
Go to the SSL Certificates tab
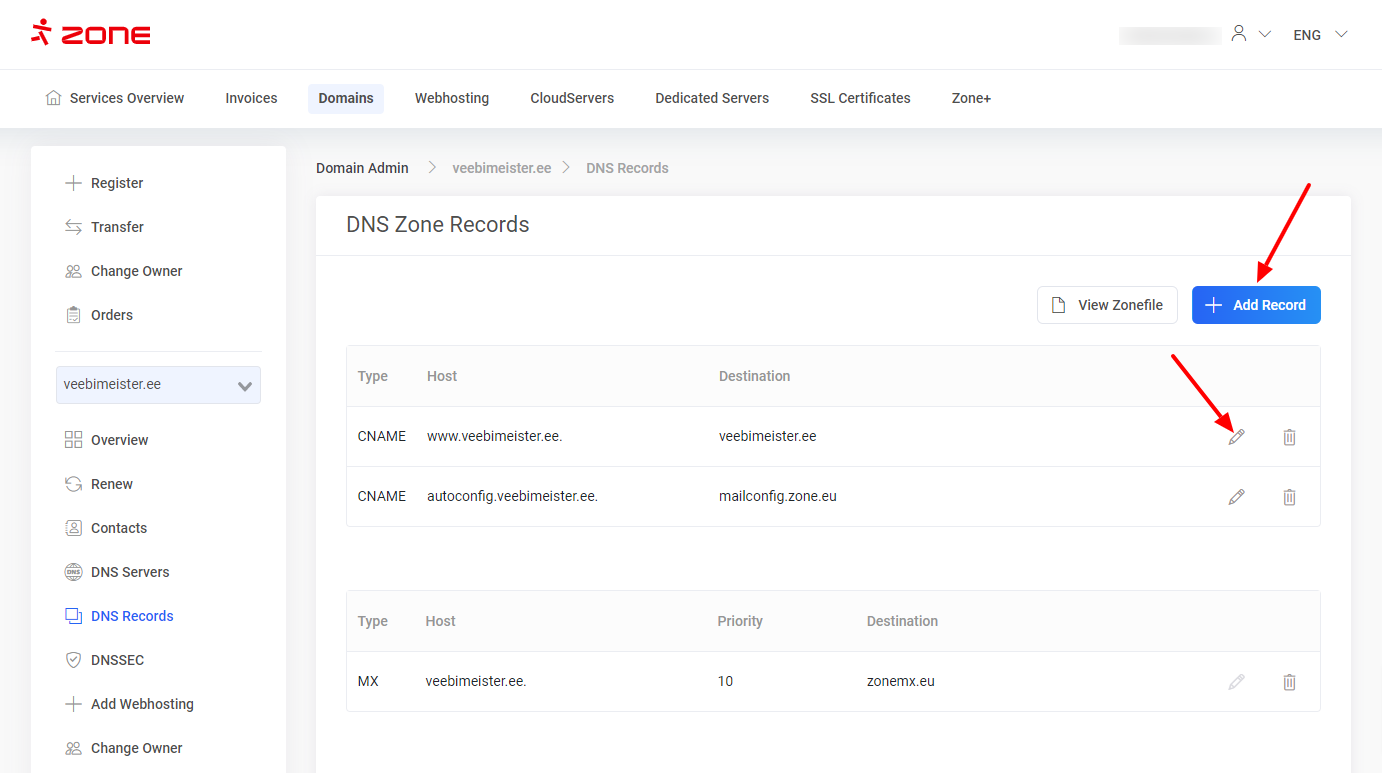click(860, 98)
